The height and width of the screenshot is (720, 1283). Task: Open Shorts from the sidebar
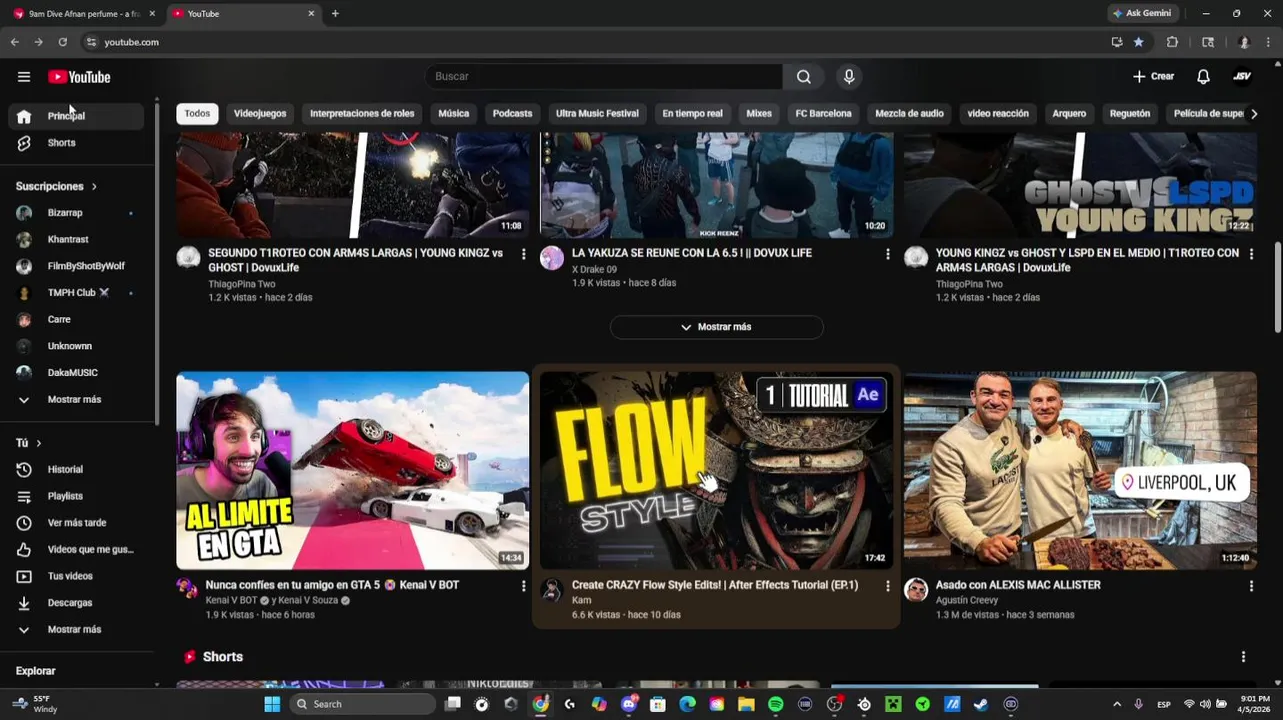coord(76,143)
